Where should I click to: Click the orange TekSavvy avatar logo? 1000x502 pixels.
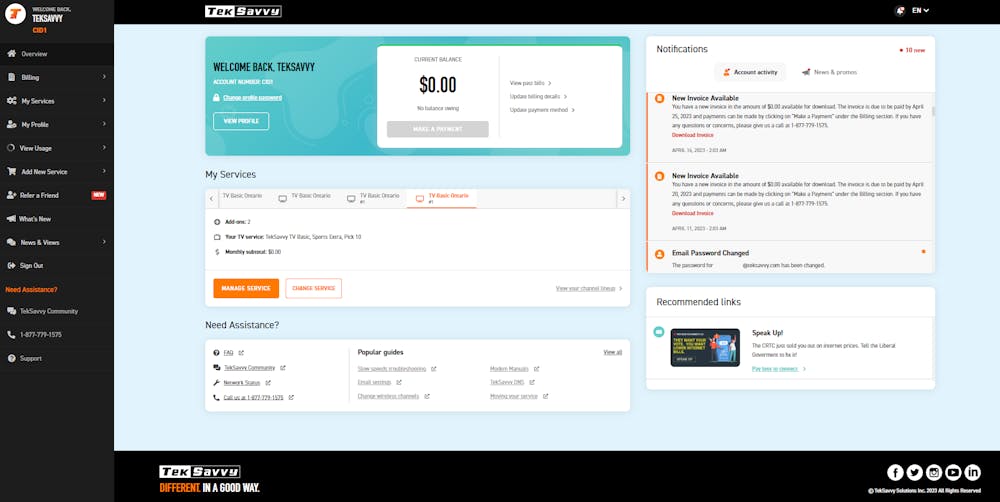click(x=15, y=13)
